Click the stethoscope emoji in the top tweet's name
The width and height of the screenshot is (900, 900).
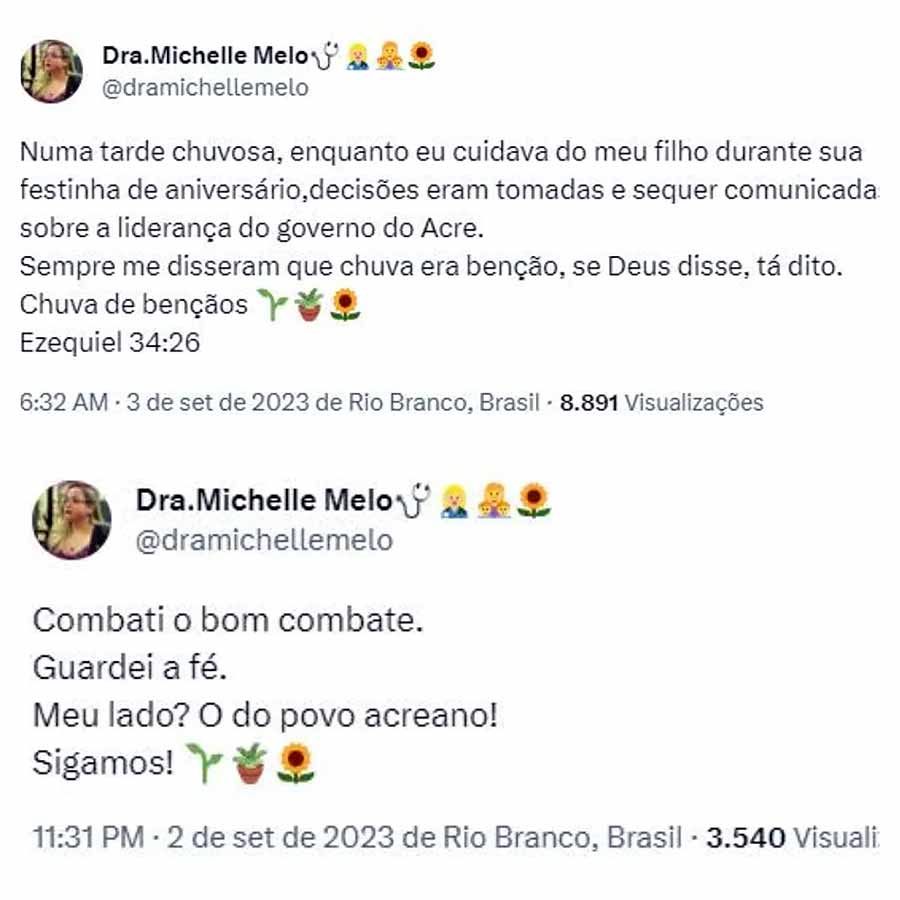click(325, 56)
